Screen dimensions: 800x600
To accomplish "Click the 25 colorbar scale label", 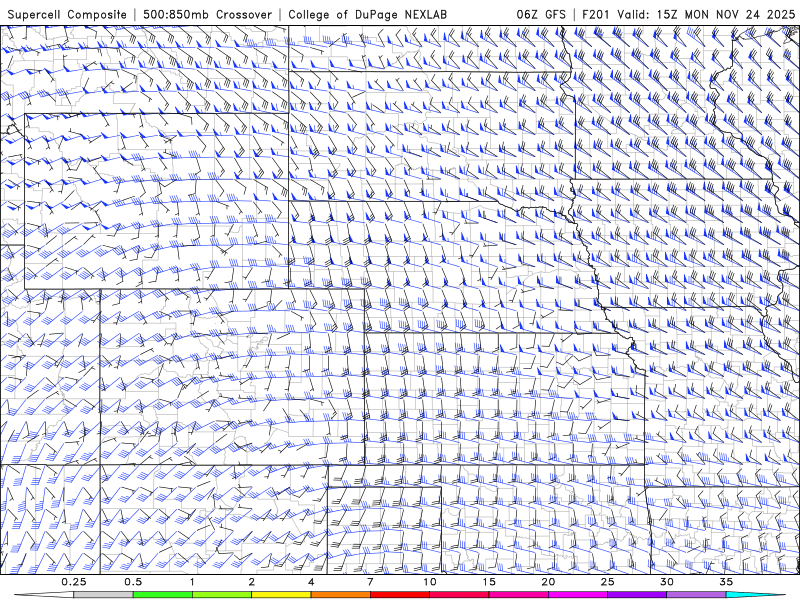I will [607, 582].
